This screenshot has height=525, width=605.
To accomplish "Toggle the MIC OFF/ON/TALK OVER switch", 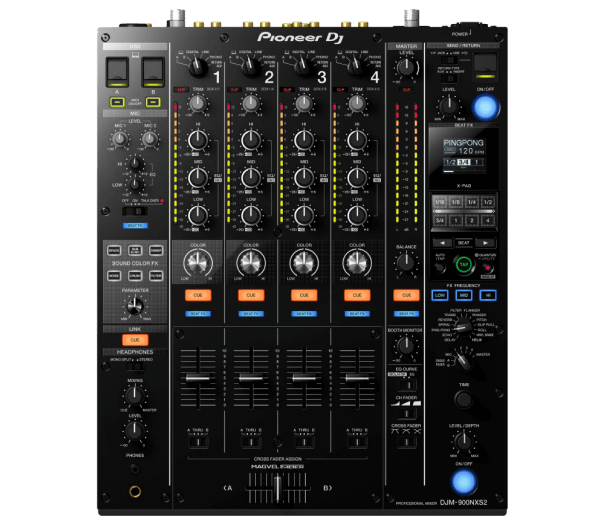I will pos(135,211).
